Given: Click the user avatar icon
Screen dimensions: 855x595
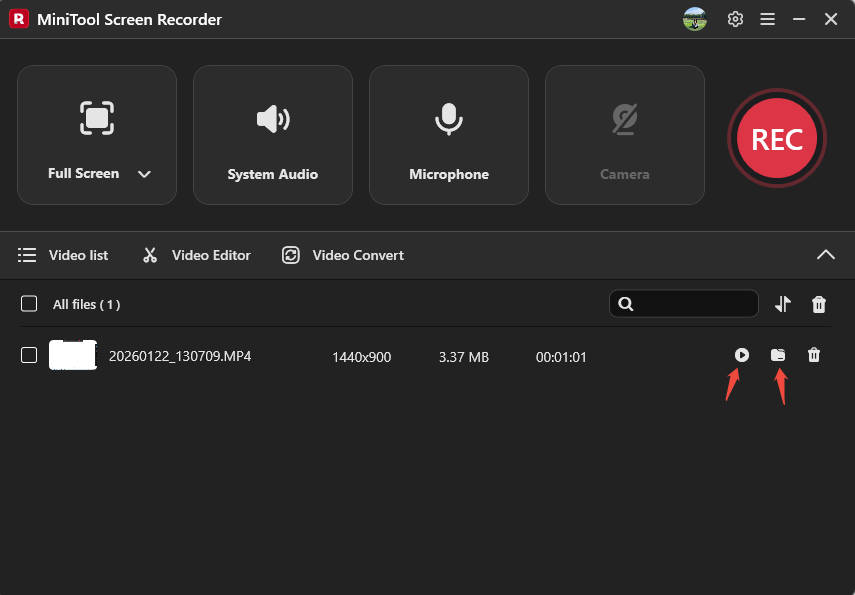Looking at the screenshot, I should click(694, 19).
